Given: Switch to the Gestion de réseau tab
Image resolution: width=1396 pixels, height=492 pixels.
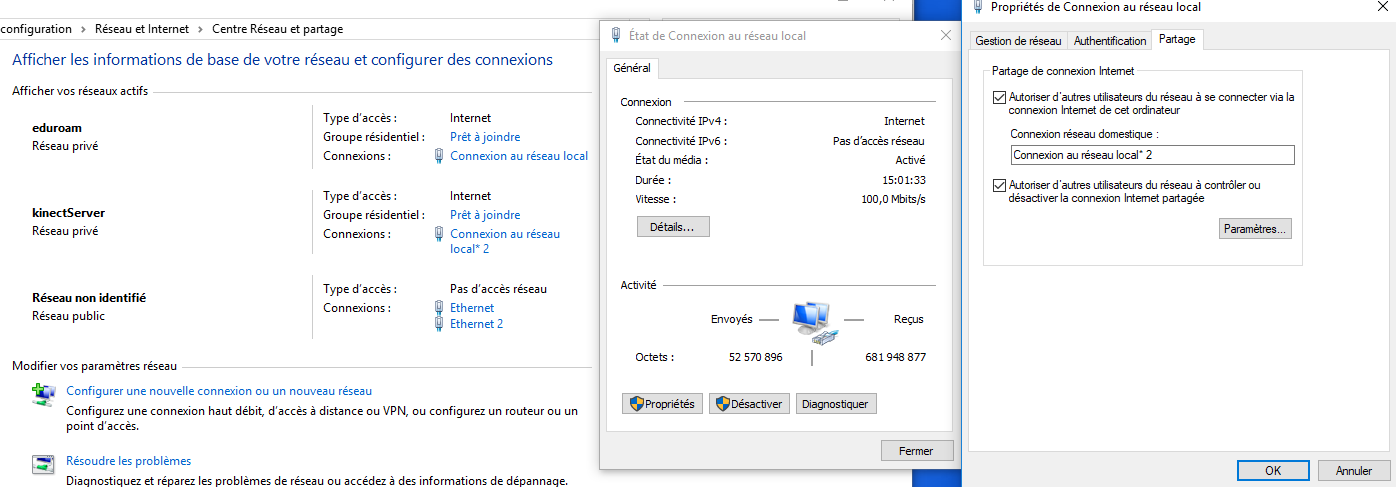Looking at the screenshot, I should [x=1017, y=41].
